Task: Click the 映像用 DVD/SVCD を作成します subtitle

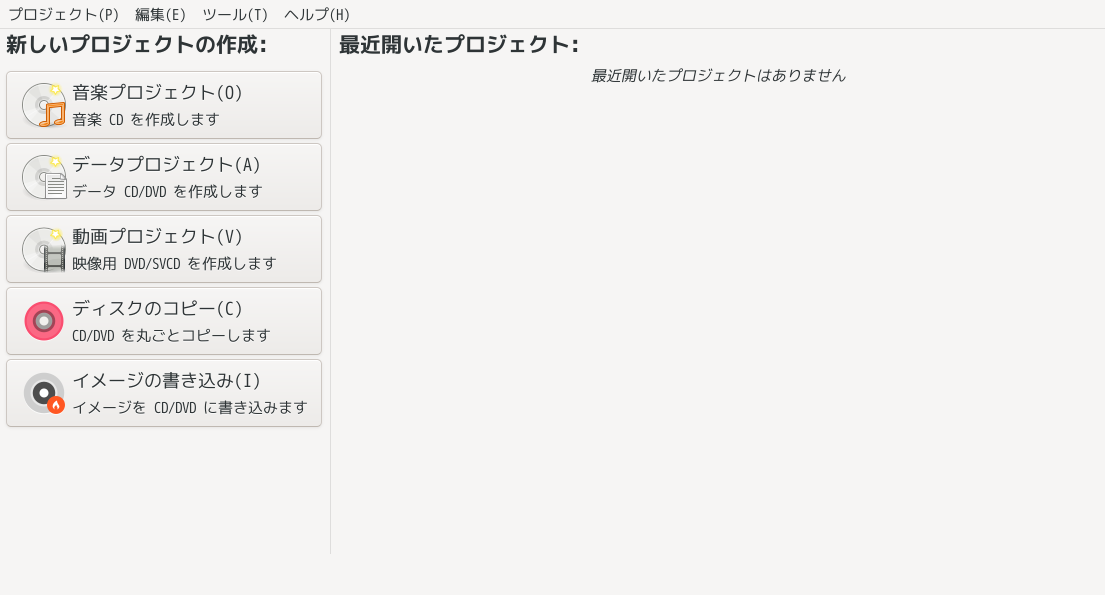Action: pyautogui.click(x=174, y=264)
